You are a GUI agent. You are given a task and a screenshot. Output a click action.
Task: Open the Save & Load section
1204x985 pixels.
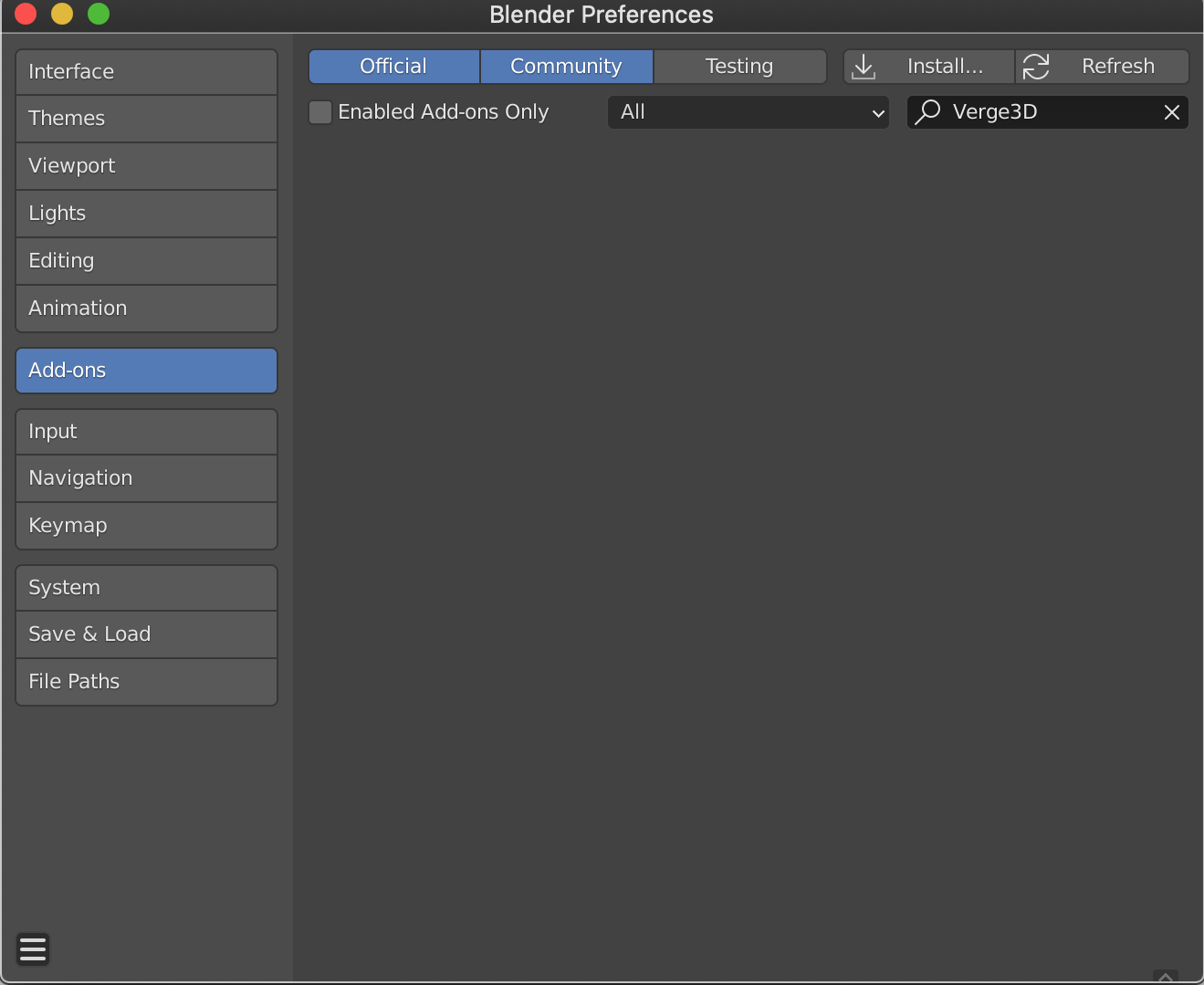point(146,634)
